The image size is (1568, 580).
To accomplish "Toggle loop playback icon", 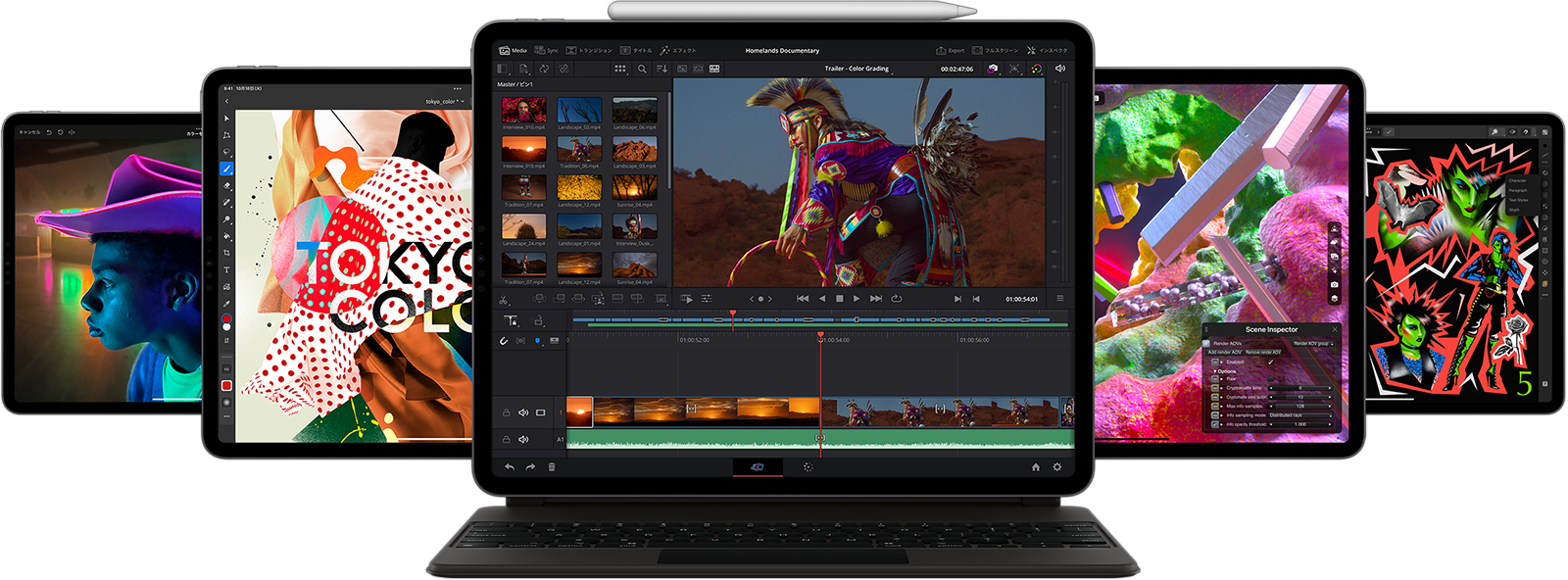I will [896, 299].
